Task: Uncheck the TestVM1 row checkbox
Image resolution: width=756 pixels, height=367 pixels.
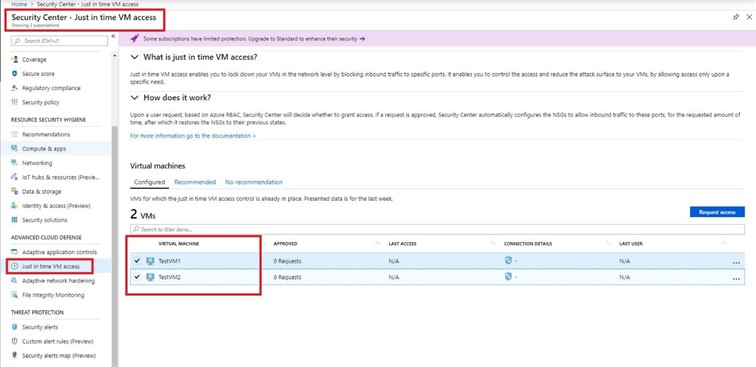Action: [x=137, y=261]
